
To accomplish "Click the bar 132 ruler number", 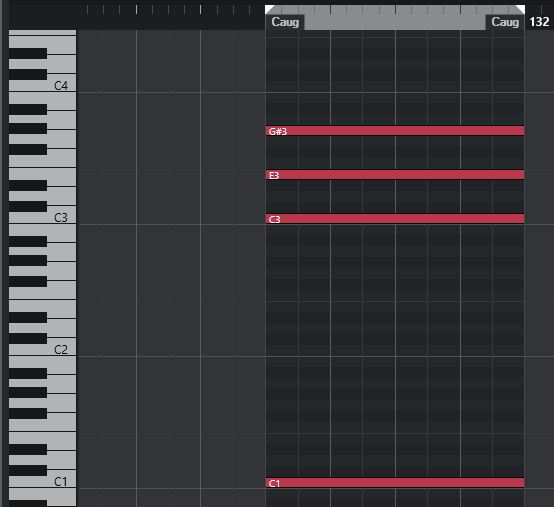I will pos(539,22).
